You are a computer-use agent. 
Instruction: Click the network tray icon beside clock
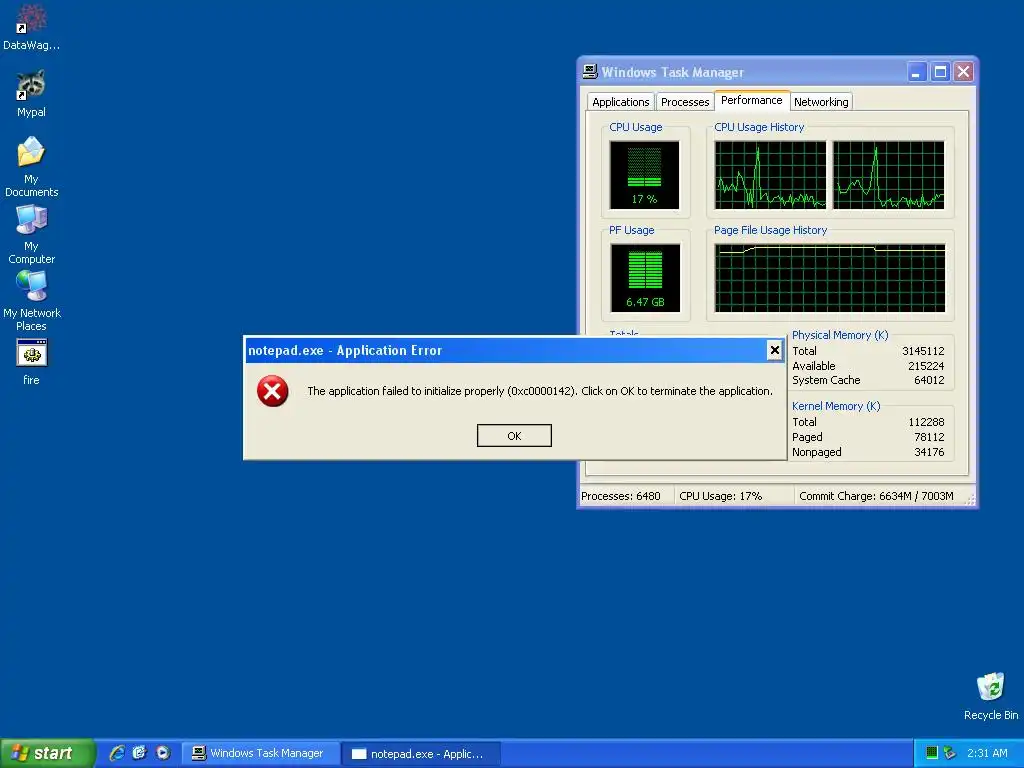pyautogui.click(x=950, y=753)
